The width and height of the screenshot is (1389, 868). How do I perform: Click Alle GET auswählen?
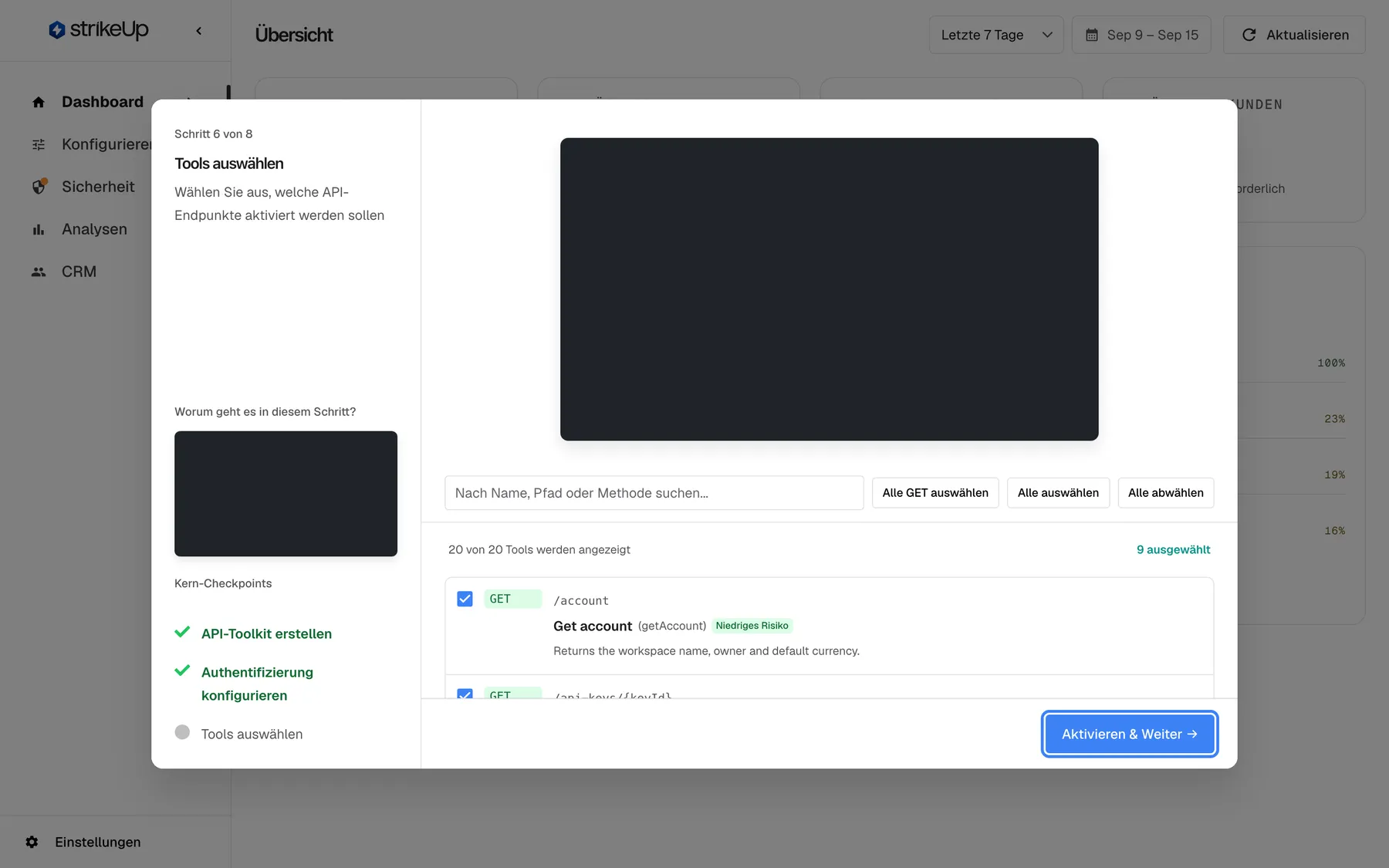[x=935, y=493]
